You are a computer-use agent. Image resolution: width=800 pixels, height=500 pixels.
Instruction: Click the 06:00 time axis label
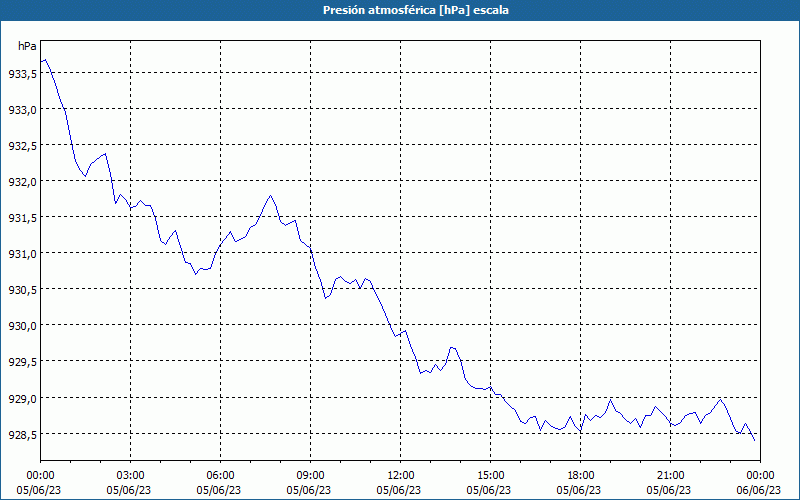(220, 476)
